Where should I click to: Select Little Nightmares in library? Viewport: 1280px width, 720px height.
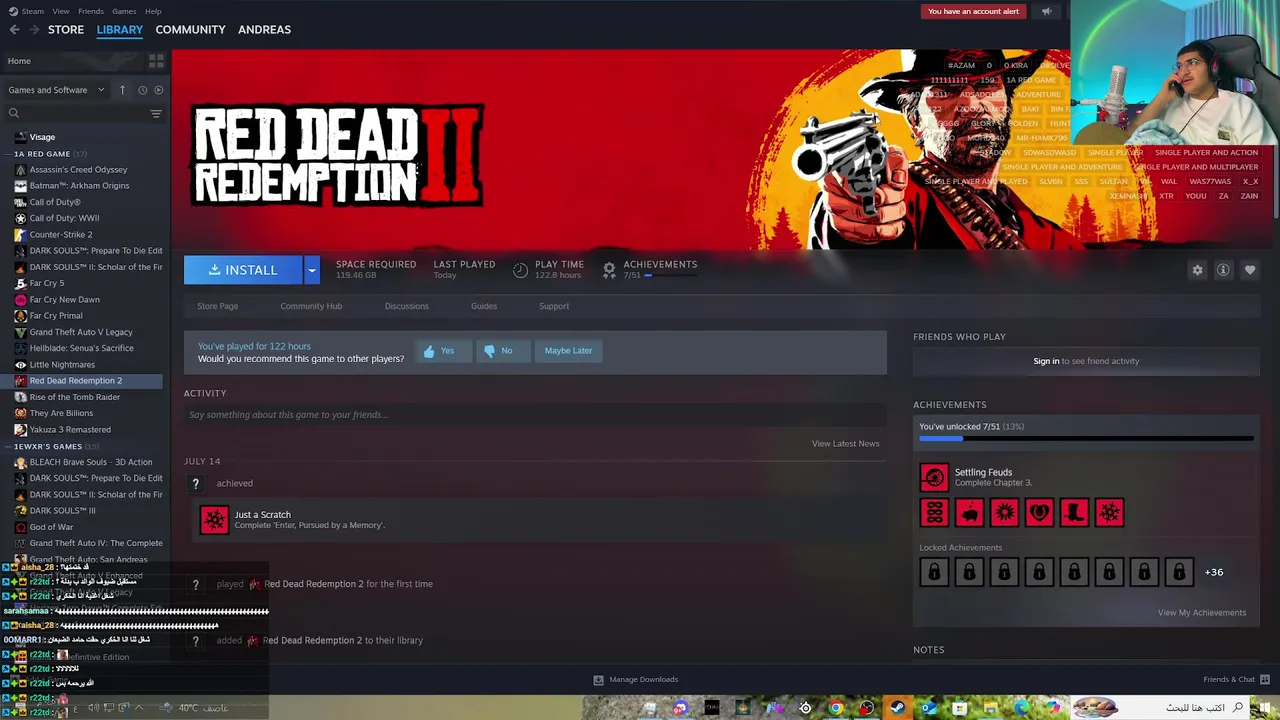(x=62, y=365)
